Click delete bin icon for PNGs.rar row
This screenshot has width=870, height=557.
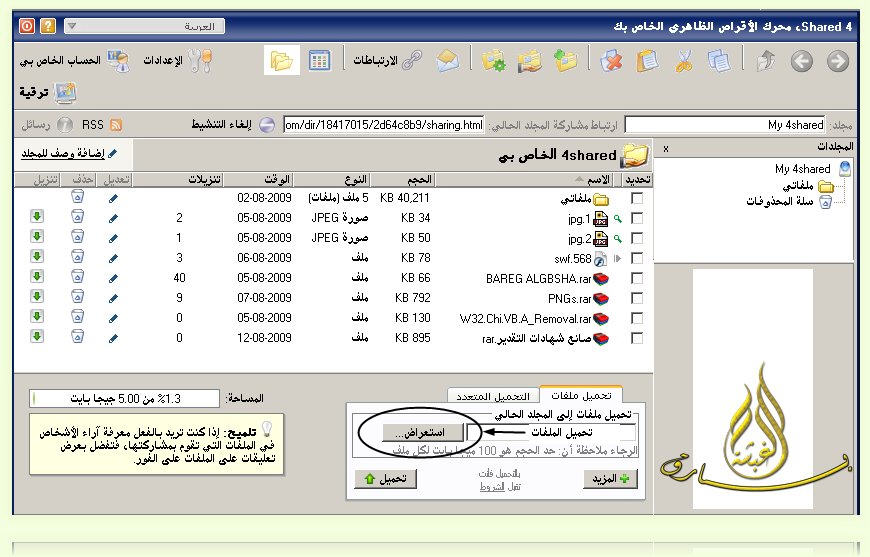point(78,297)
